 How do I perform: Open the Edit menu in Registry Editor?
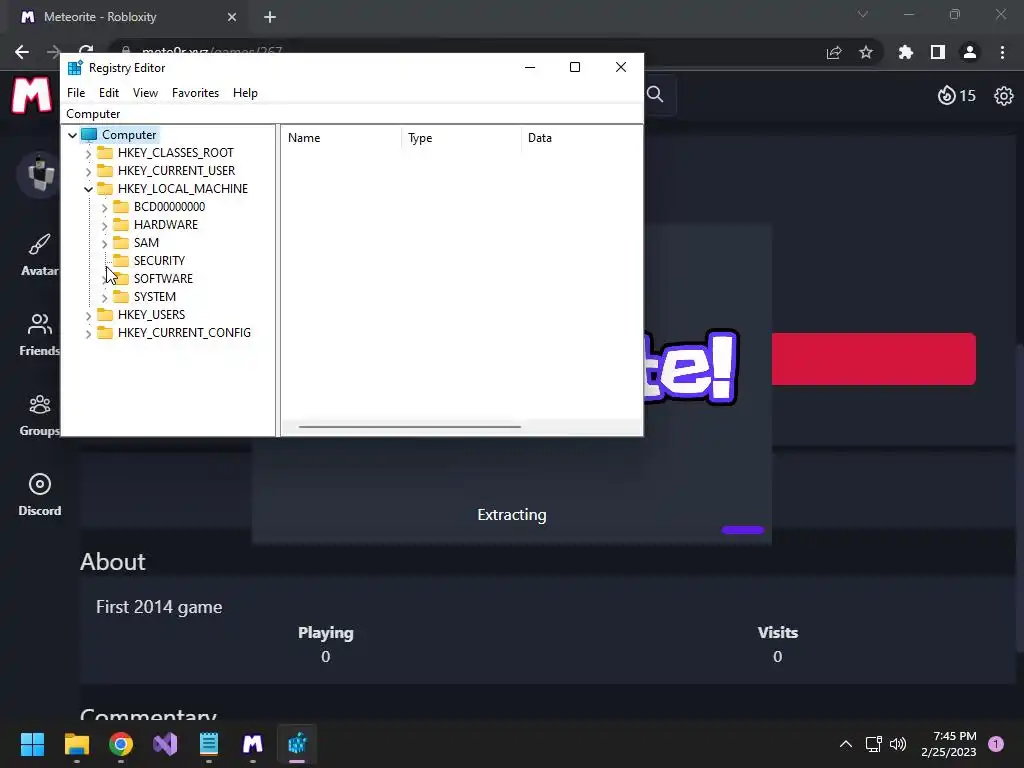click(108, 93)
